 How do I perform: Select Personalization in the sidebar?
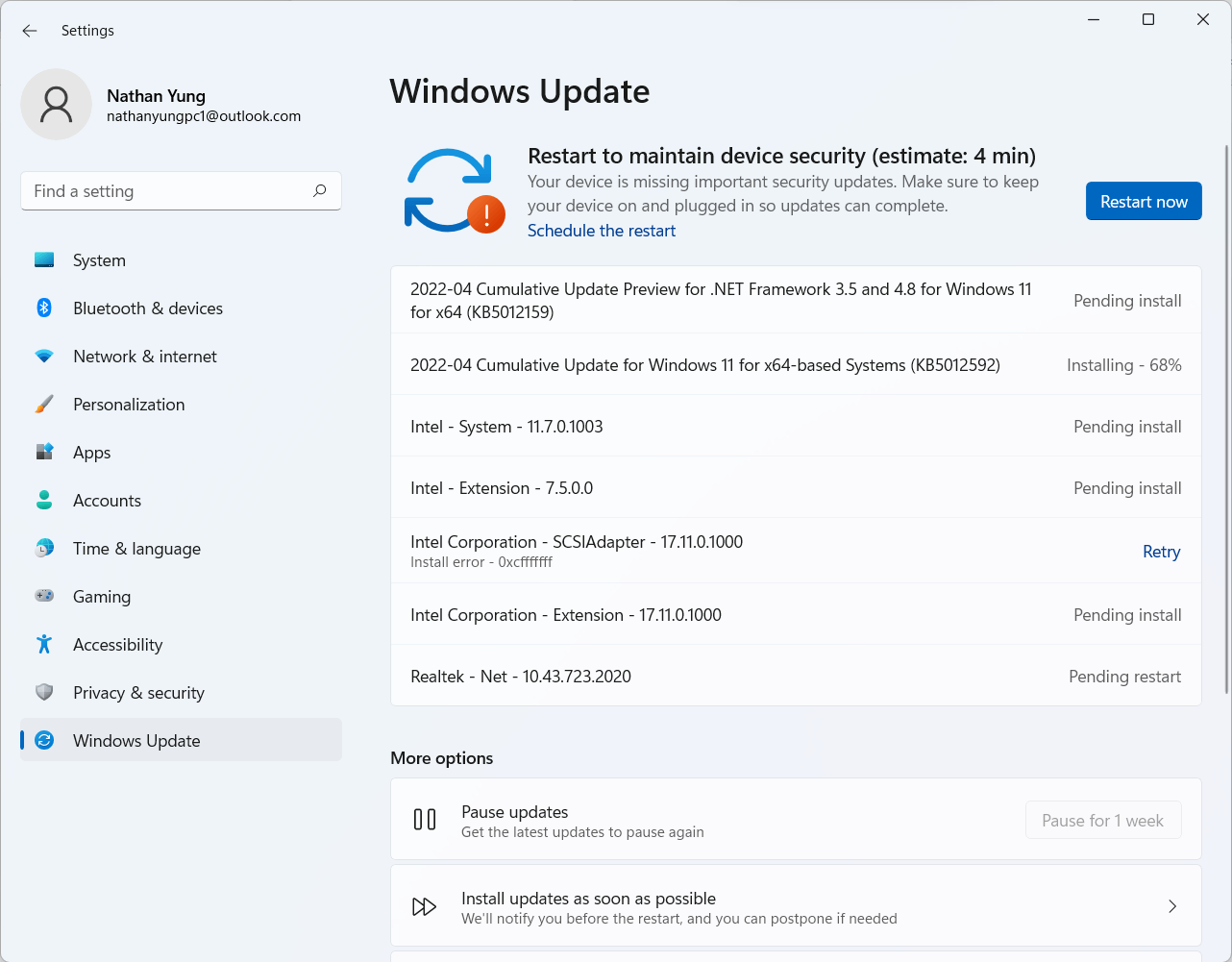point(181,404)
